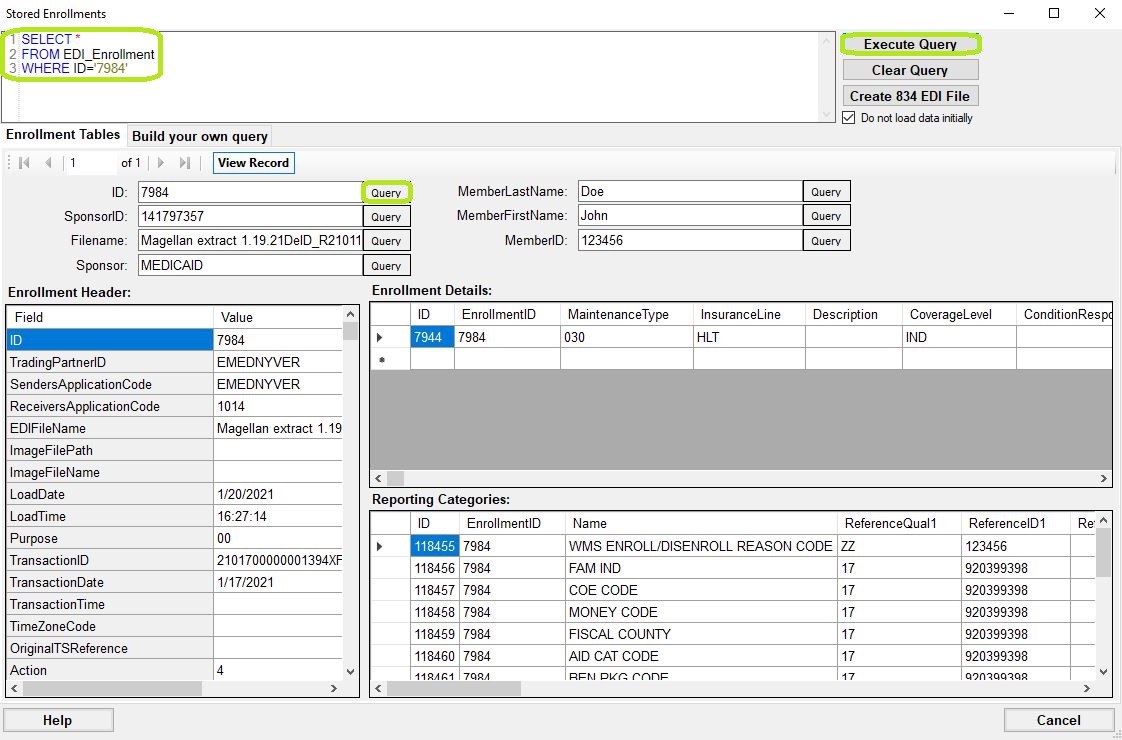The image size is (1122, 740).
Task: Click Query button next to MemberID
Action: 826,240
